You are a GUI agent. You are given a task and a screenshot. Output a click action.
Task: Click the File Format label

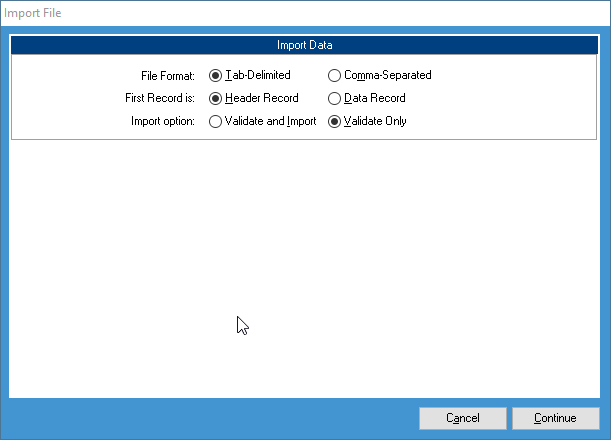click(168, 75)
